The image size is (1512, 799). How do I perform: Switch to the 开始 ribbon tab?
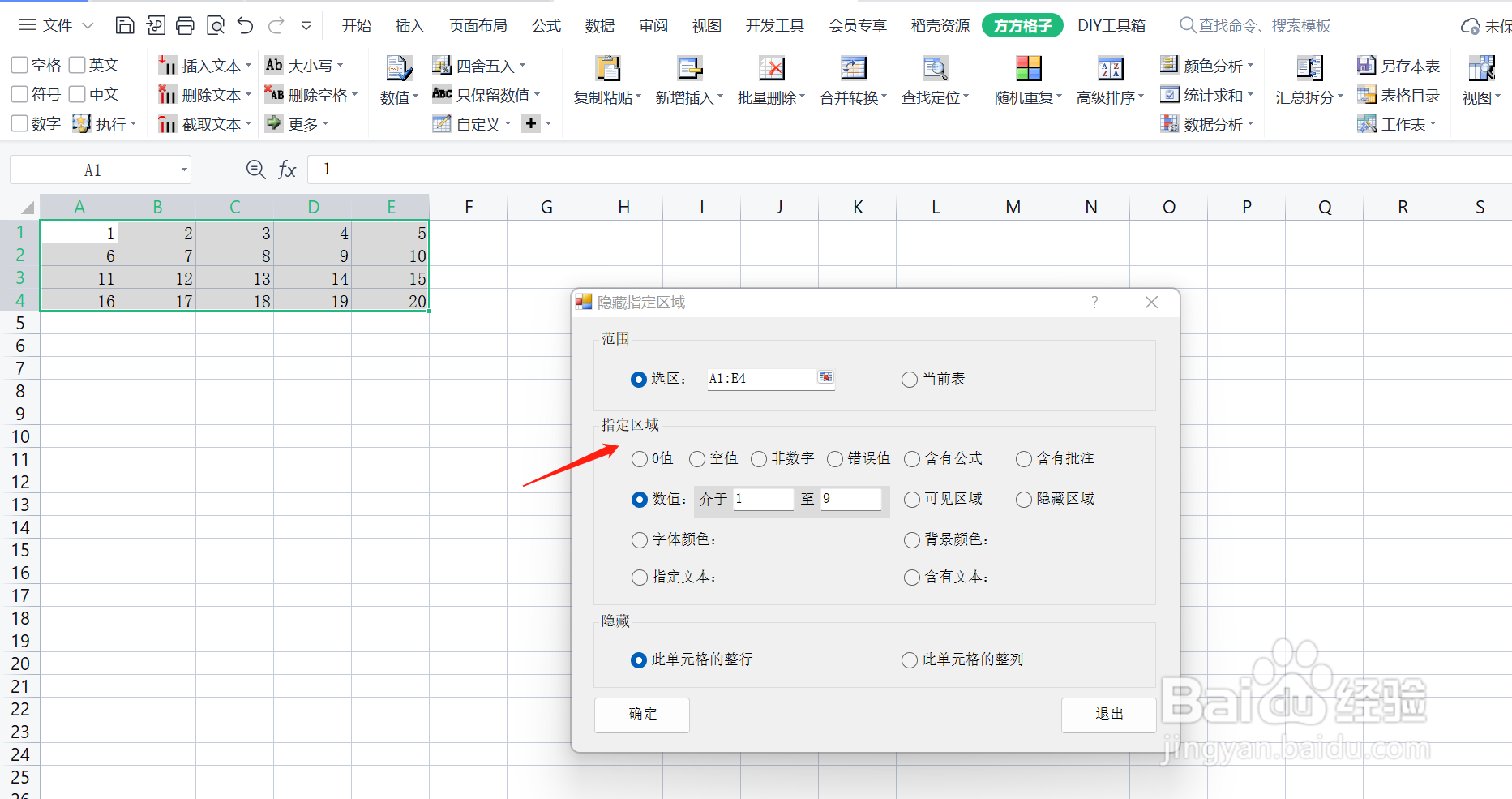pyautogui.click(x=356, y=25)
